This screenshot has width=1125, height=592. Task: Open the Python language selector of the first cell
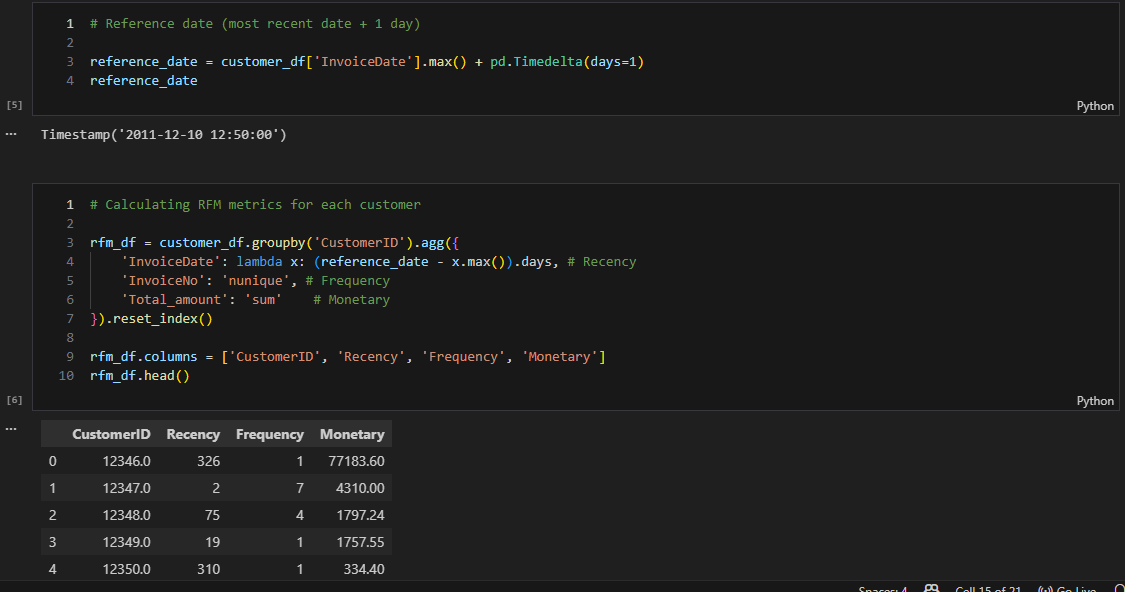click(x=1095, y=105)
